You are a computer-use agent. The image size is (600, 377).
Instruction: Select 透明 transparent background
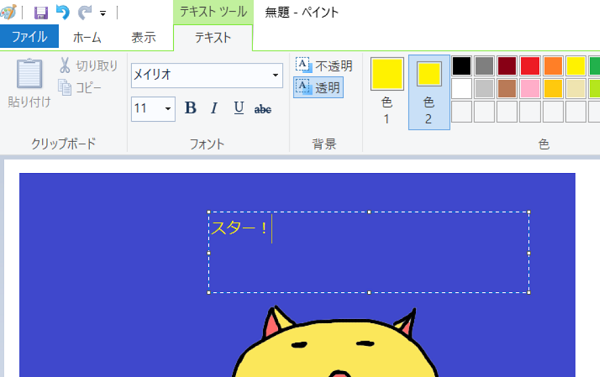[x=318, y=88]
